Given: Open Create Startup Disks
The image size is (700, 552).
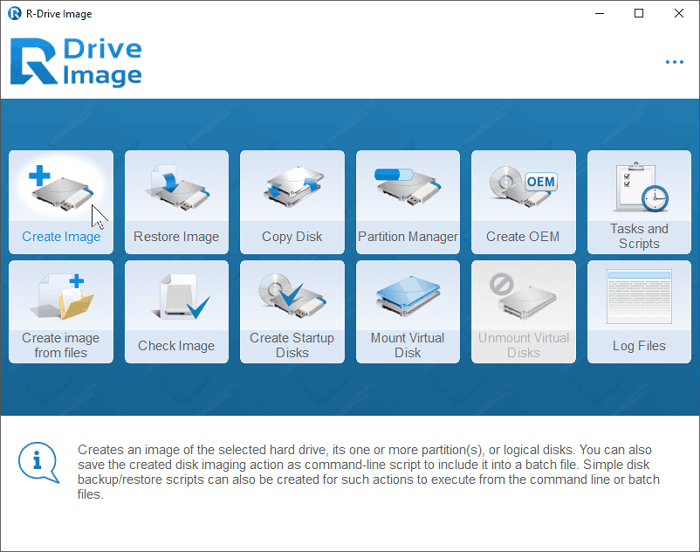Looking at the screenshot, I should click(292, 300).
